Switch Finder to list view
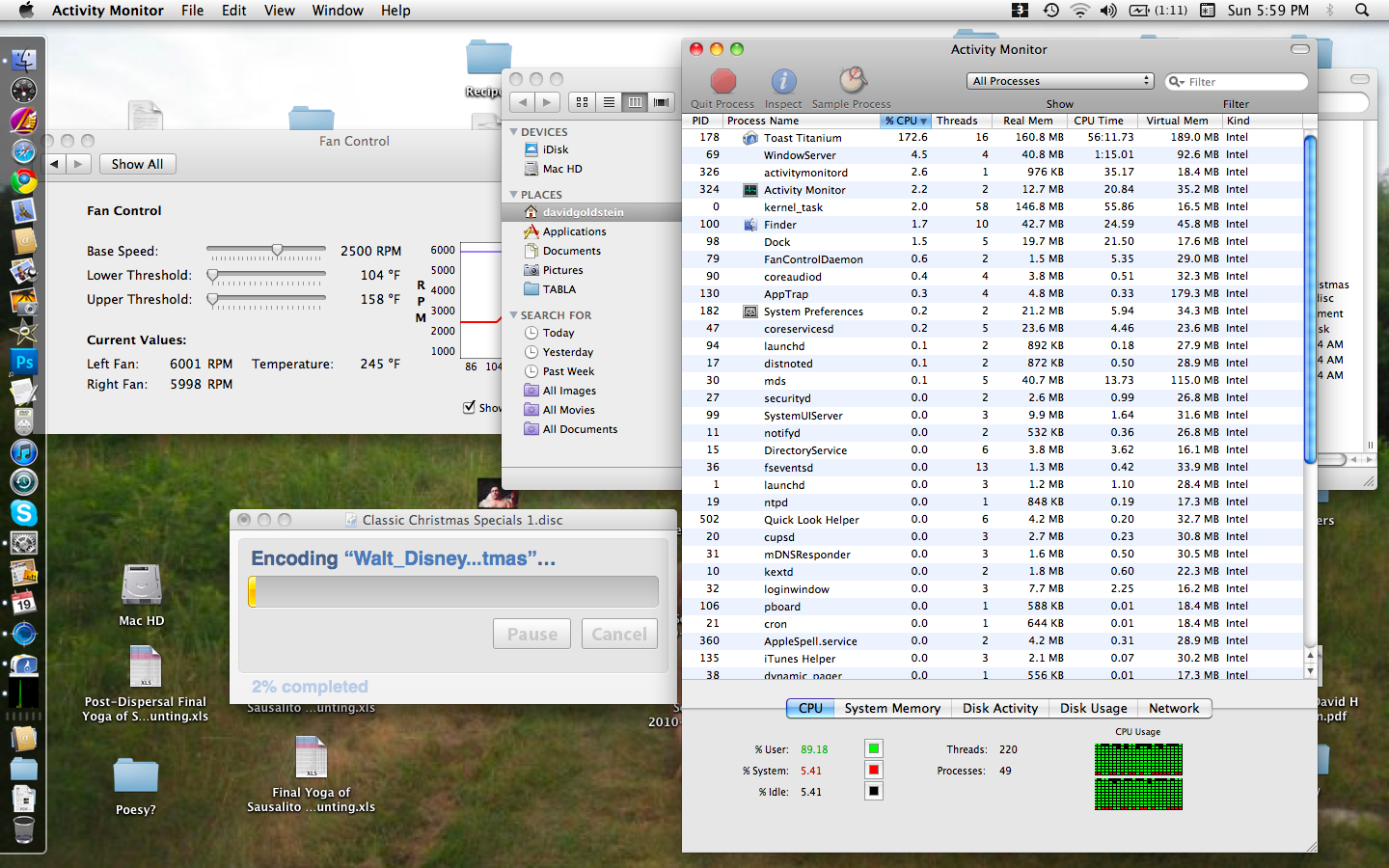The image size is (1389, 868). pos(609,101)
